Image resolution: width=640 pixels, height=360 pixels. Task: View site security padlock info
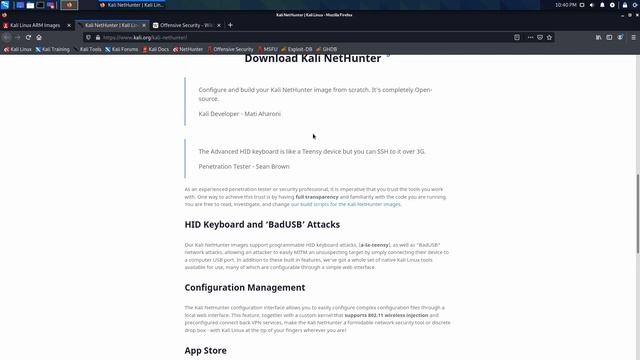[98, 37]
